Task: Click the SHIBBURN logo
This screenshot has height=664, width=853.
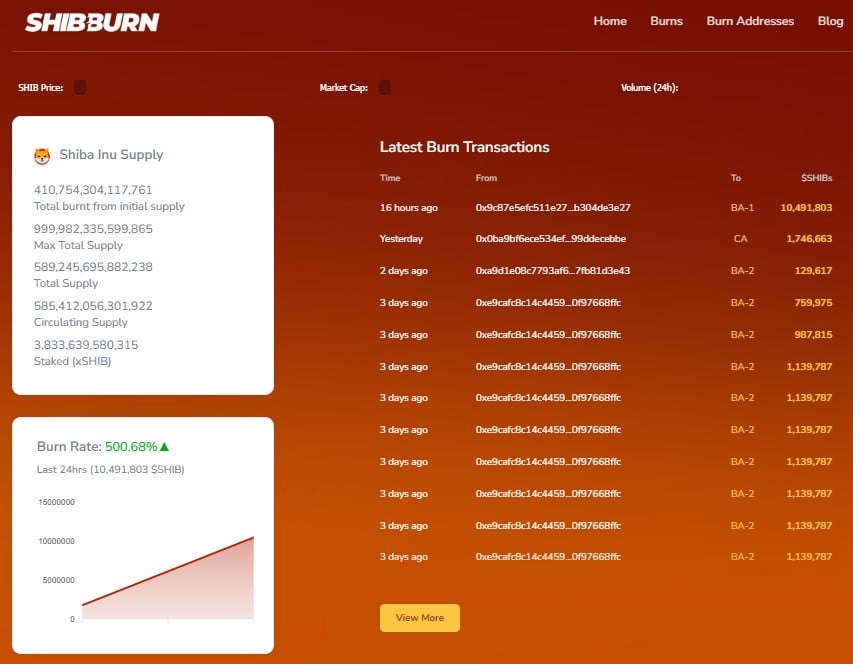Action: tap(92, 22)
